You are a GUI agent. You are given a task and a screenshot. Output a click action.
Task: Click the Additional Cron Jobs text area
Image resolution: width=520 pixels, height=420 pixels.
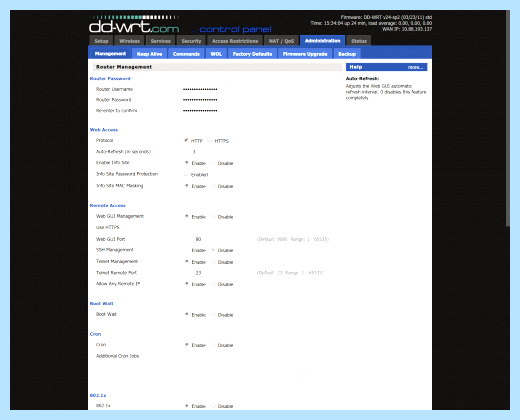tap(244, 365)
